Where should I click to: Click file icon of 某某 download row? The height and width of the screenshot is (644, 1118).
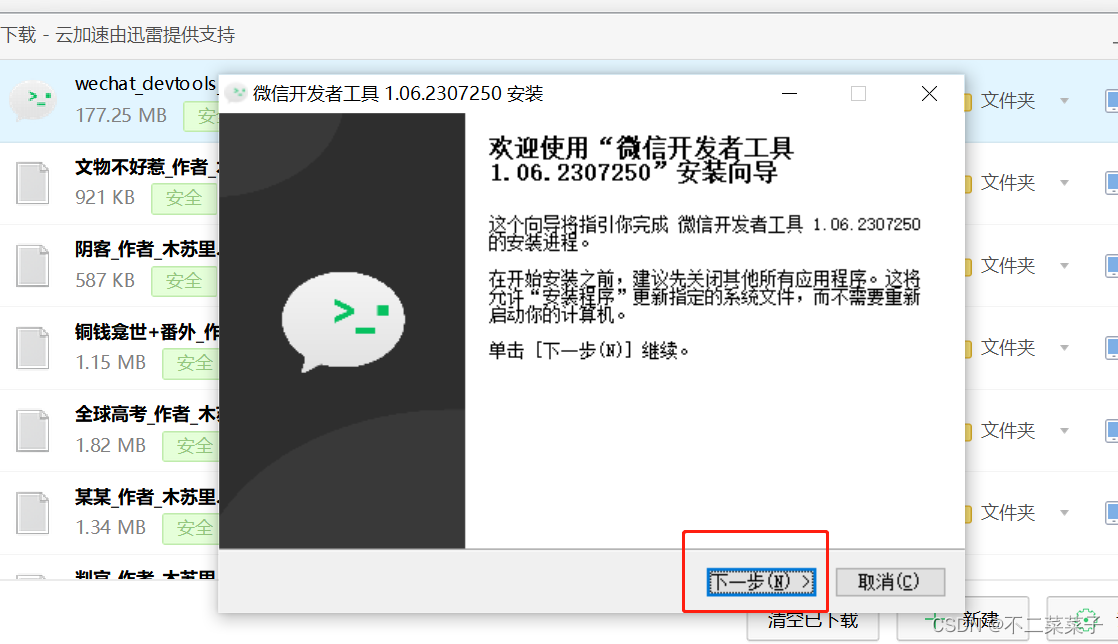click(33, 513)
